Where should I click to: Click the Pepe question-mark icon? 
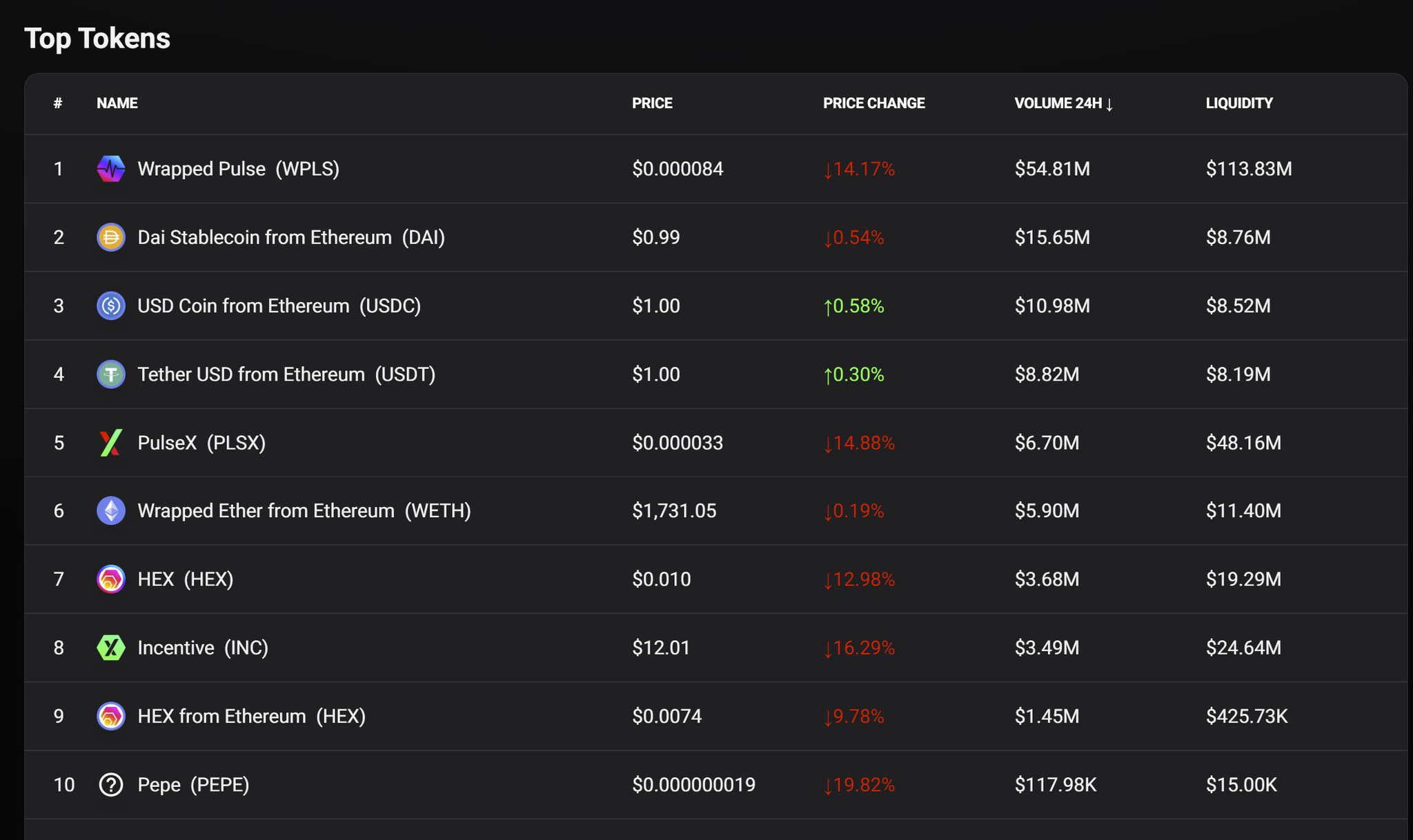click(x=111, y=785)
